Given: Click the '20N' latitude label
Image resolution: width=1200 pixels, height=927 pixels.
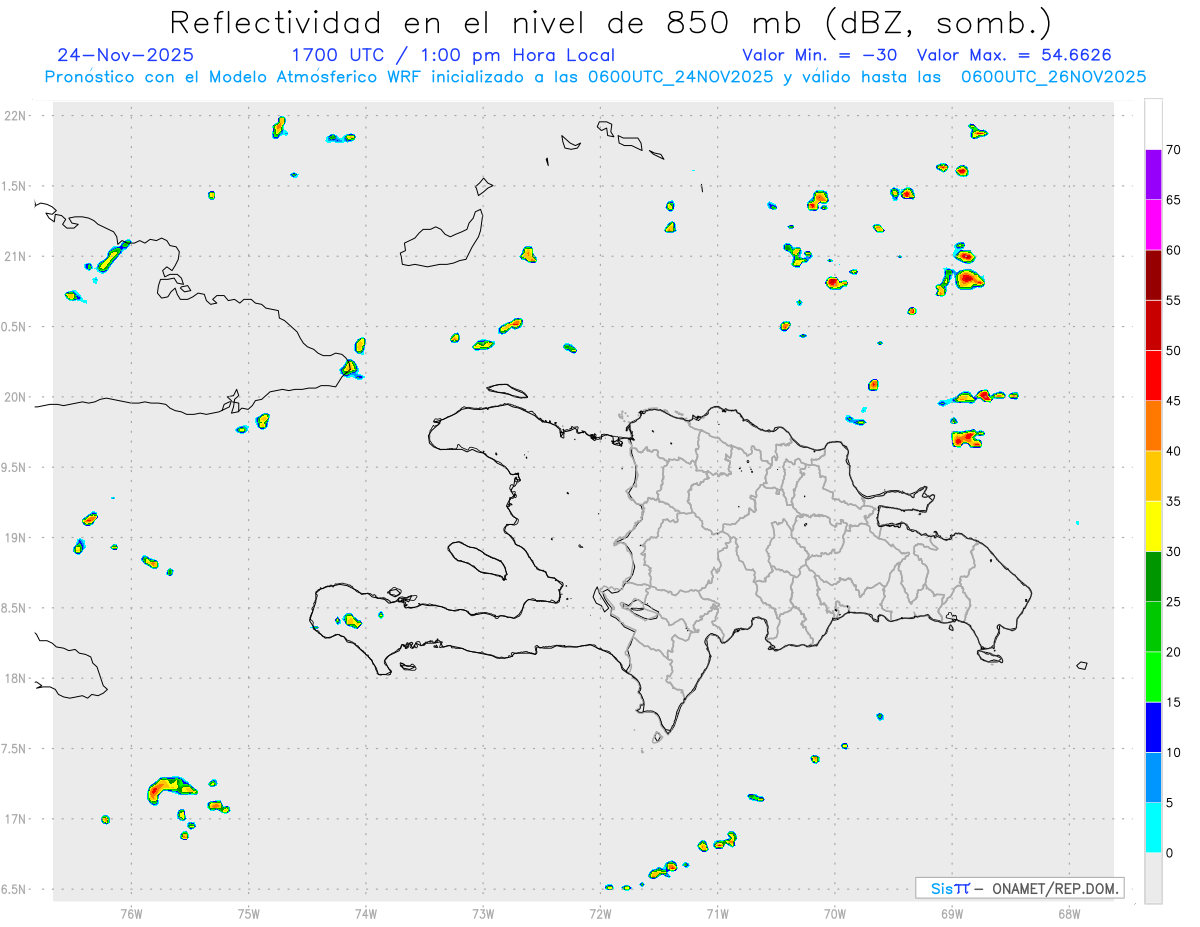Looking at the screenshot, I should pyautogui.click(x=15, y=397).
